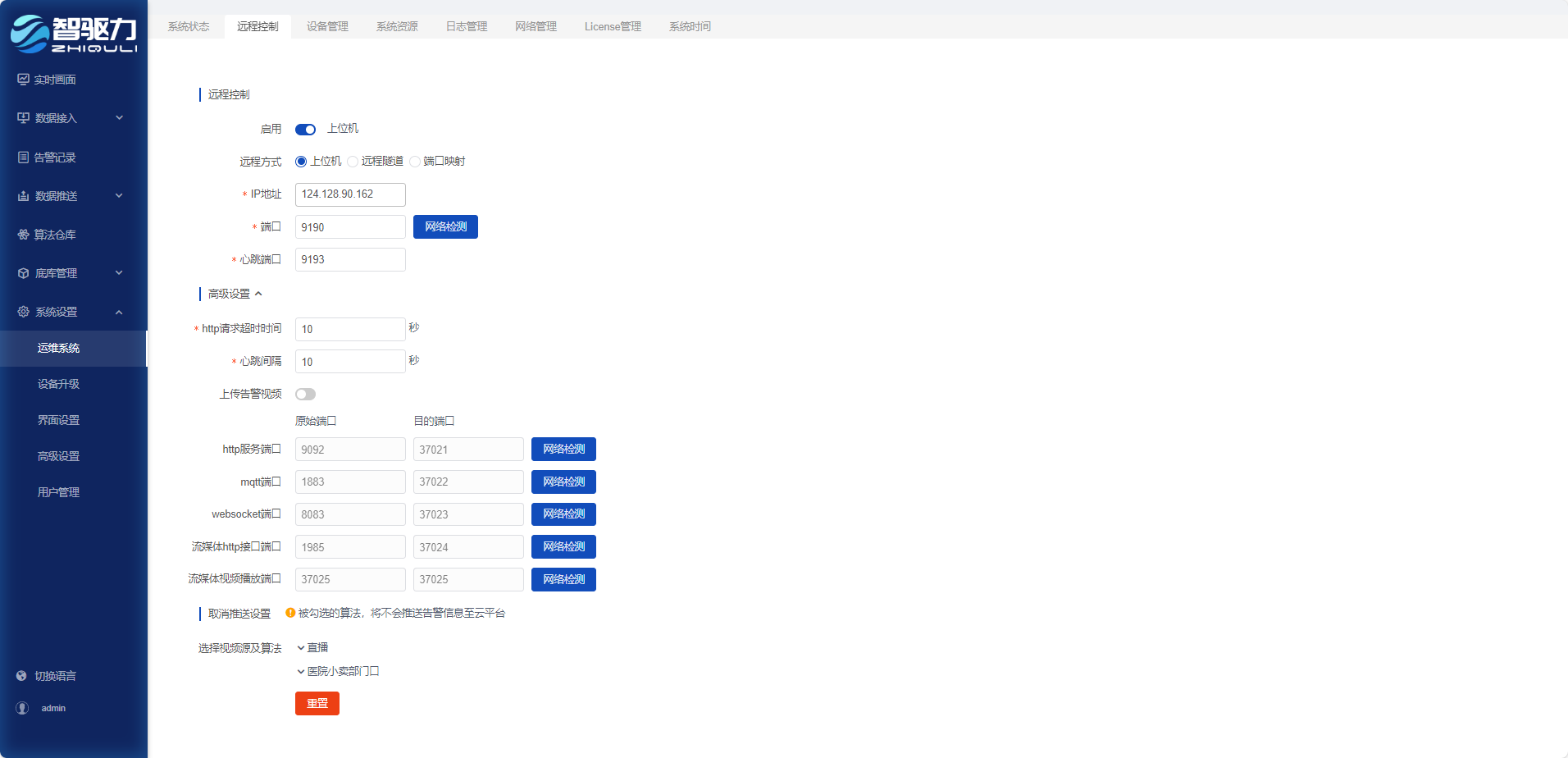Screen dimensions: 1568x758
Task: Click the admin user avatar icon
Action: click(22, 708)
